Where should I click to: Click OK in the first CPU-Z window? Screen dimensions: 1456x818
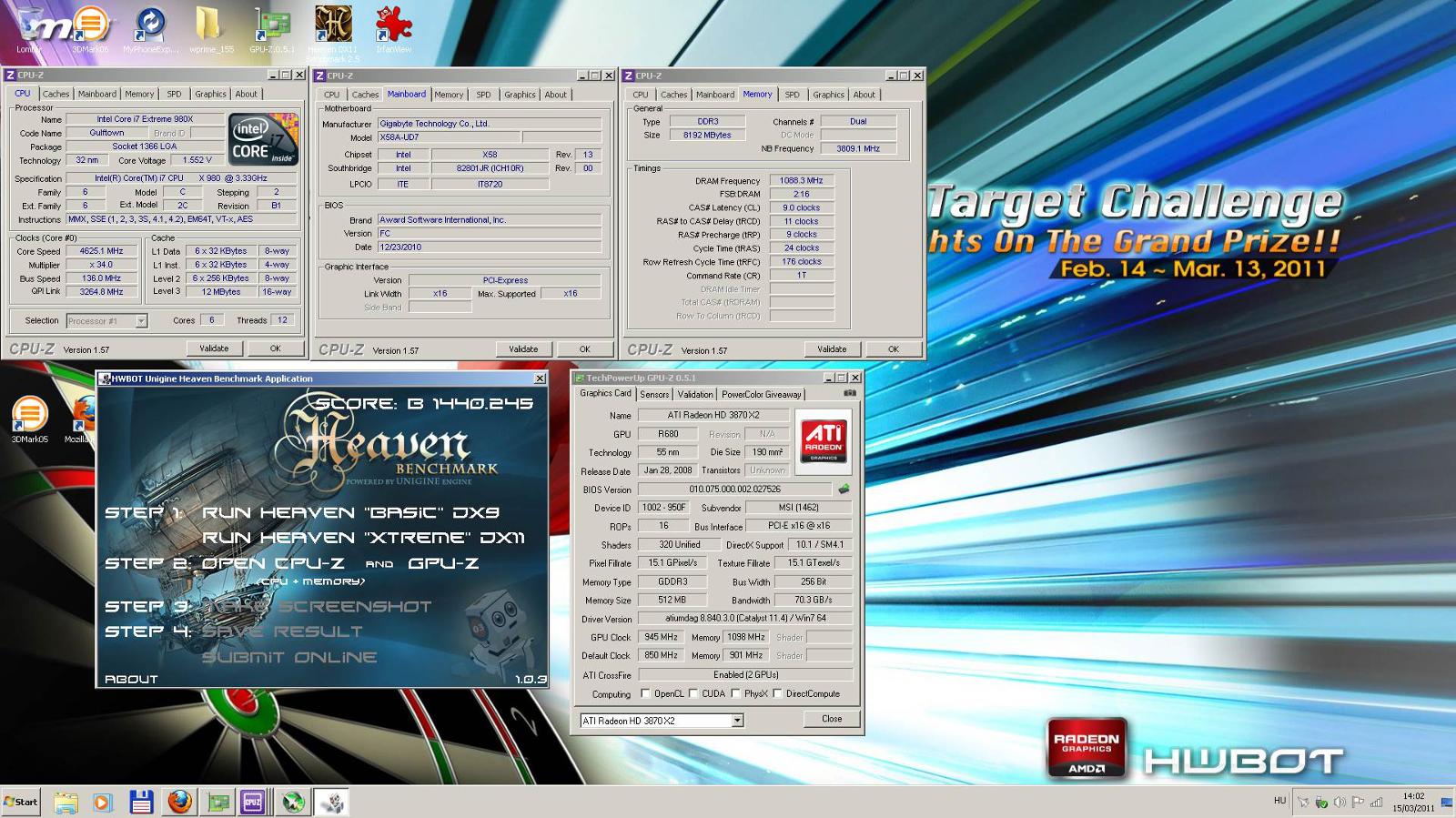coord(275,348)
